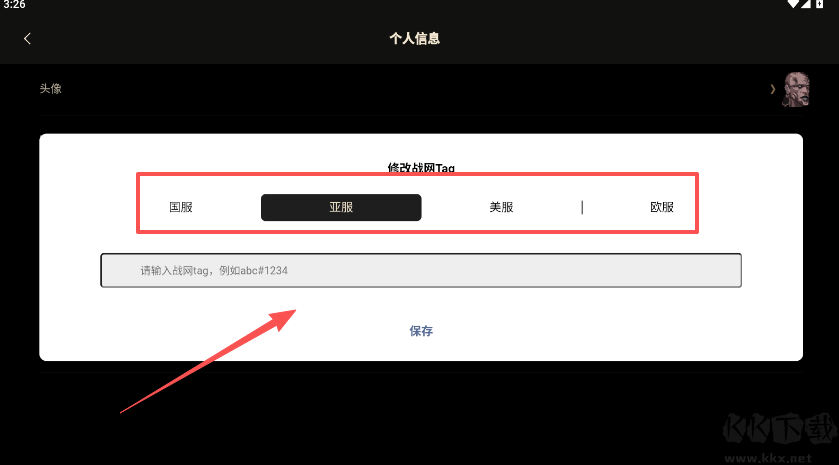The image size is (839, 465).
Task: Tap the cellular signal status icon
Action: [x=805, y=4]
